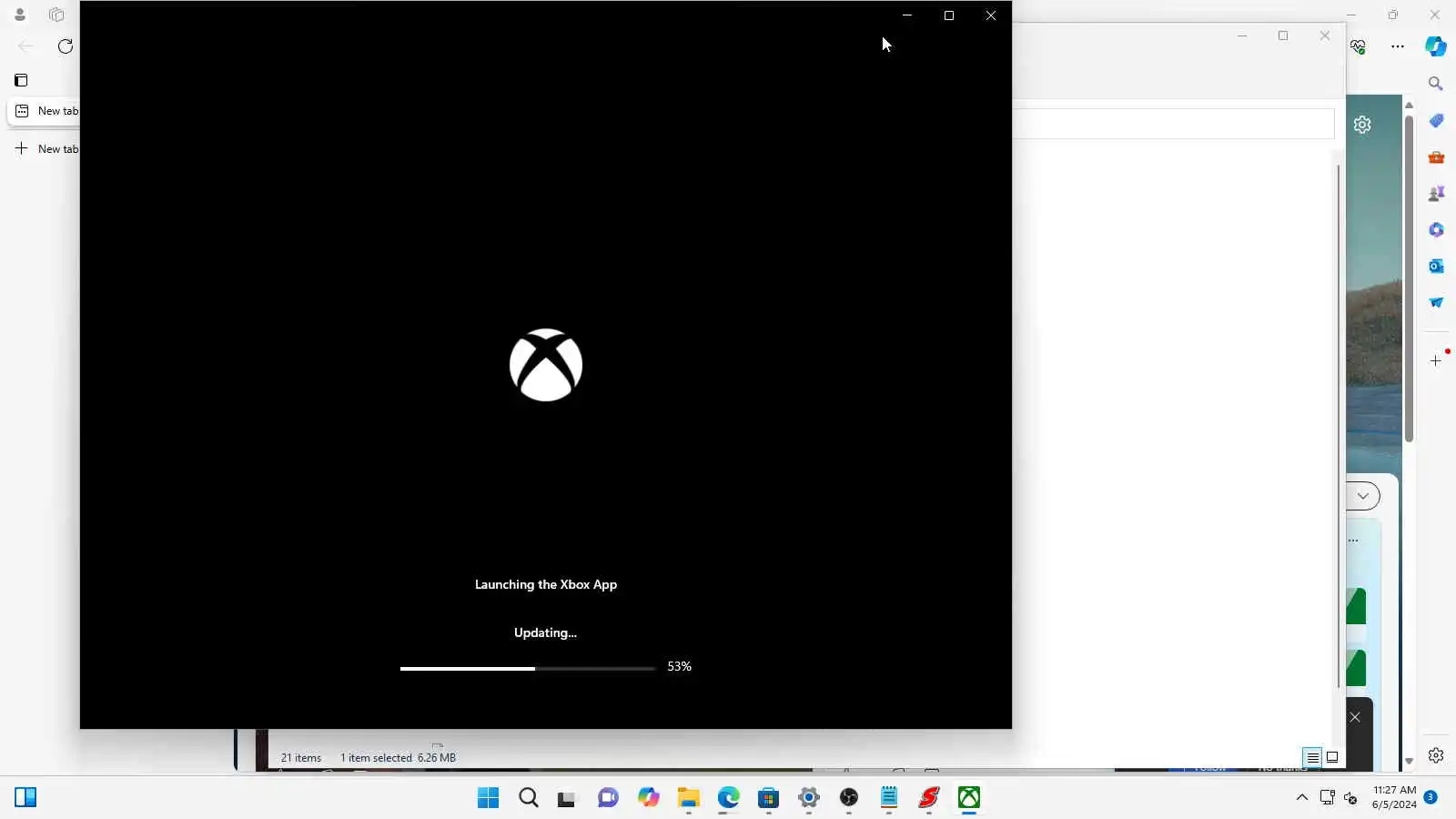The width and height of the screenshot is (1456, 819).
Task: Click the 53% progress value
Action: point(679,666)
